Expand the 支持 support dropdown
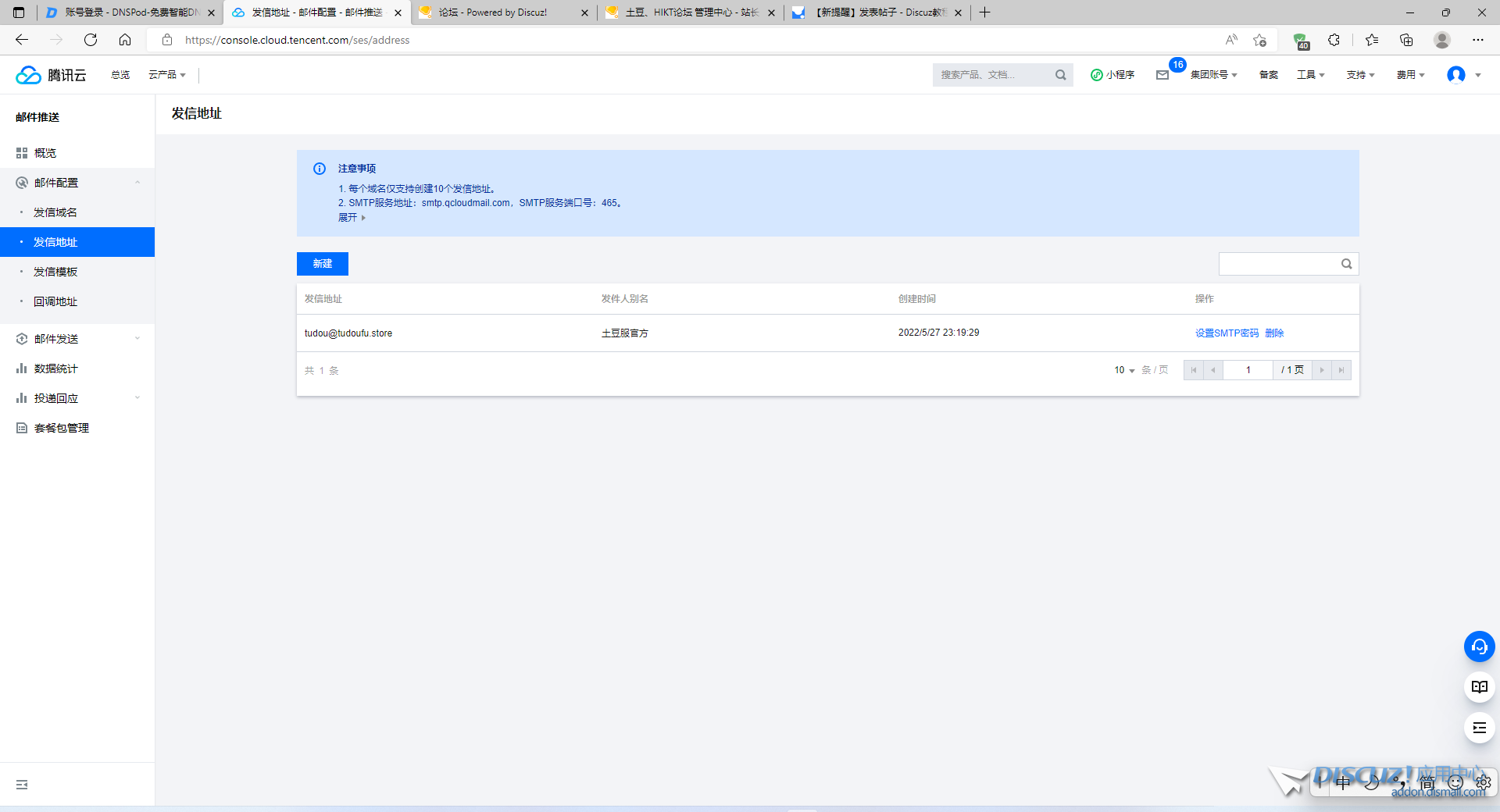1500x812 pixels. coord(1360,75)
